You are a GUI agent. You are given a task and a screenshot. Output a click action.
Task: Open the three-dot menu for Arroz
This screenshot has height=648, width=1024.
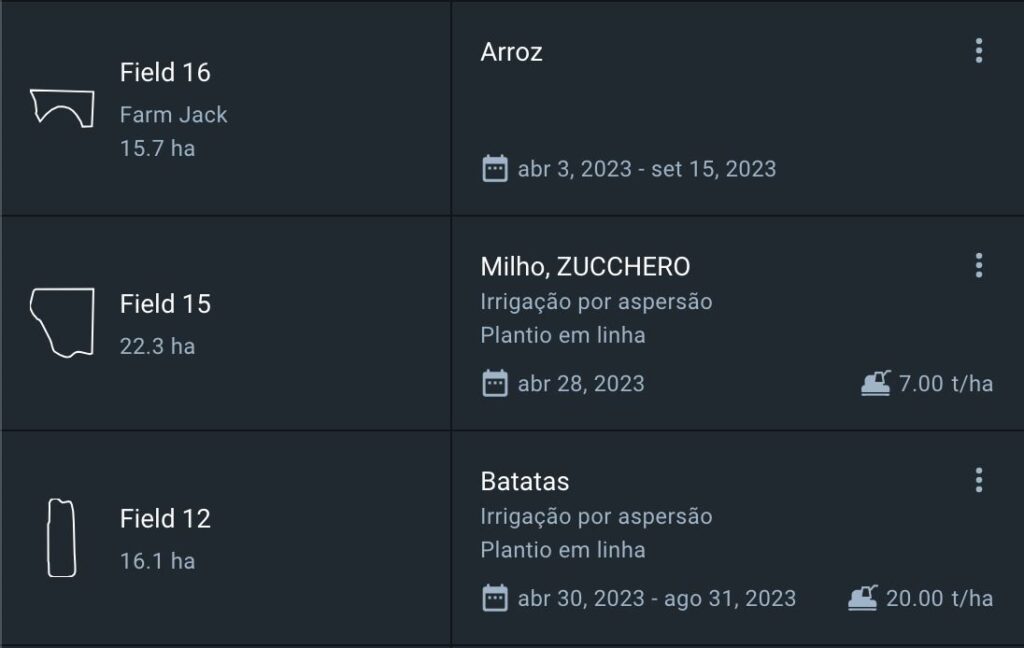tap(979, 51)
